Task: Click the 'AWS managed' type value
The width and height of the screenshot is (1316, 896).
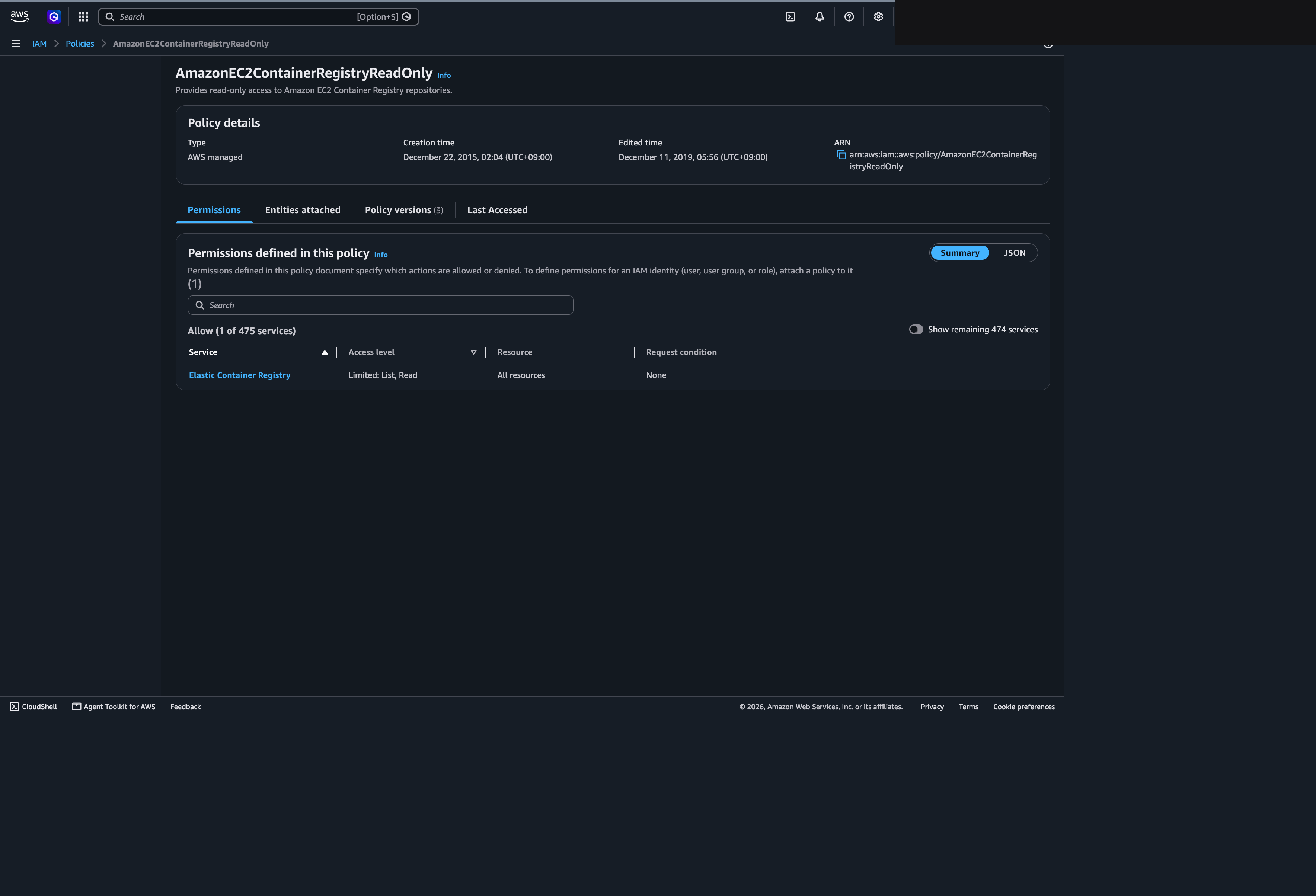Action: click(215, 157)
